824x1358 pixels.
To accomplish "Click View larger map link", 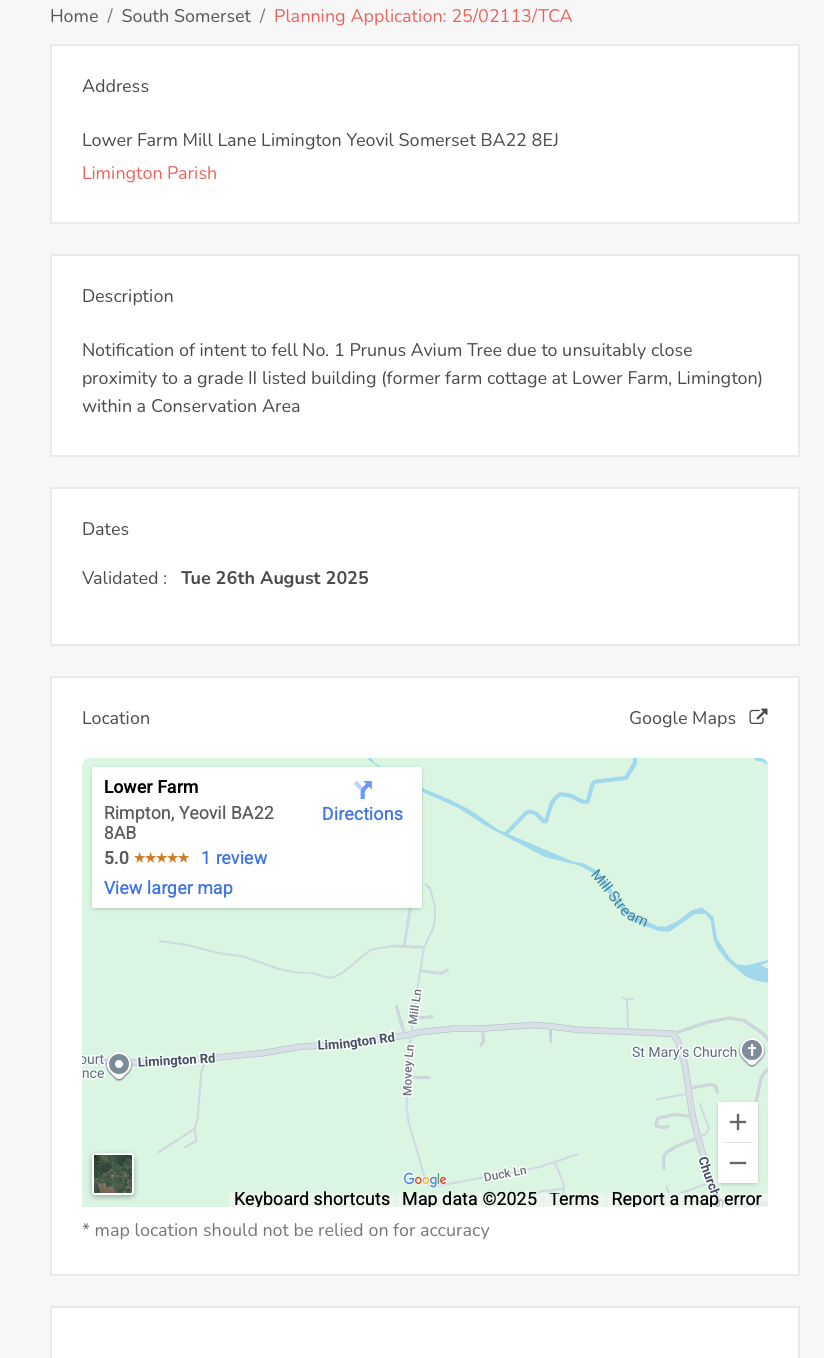I will coord(168,888).
